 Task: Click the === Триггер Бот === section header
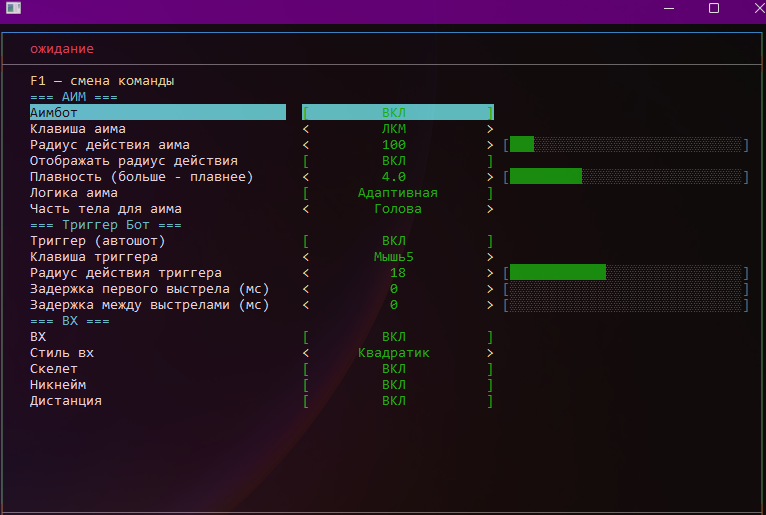(x=106, y=225)
